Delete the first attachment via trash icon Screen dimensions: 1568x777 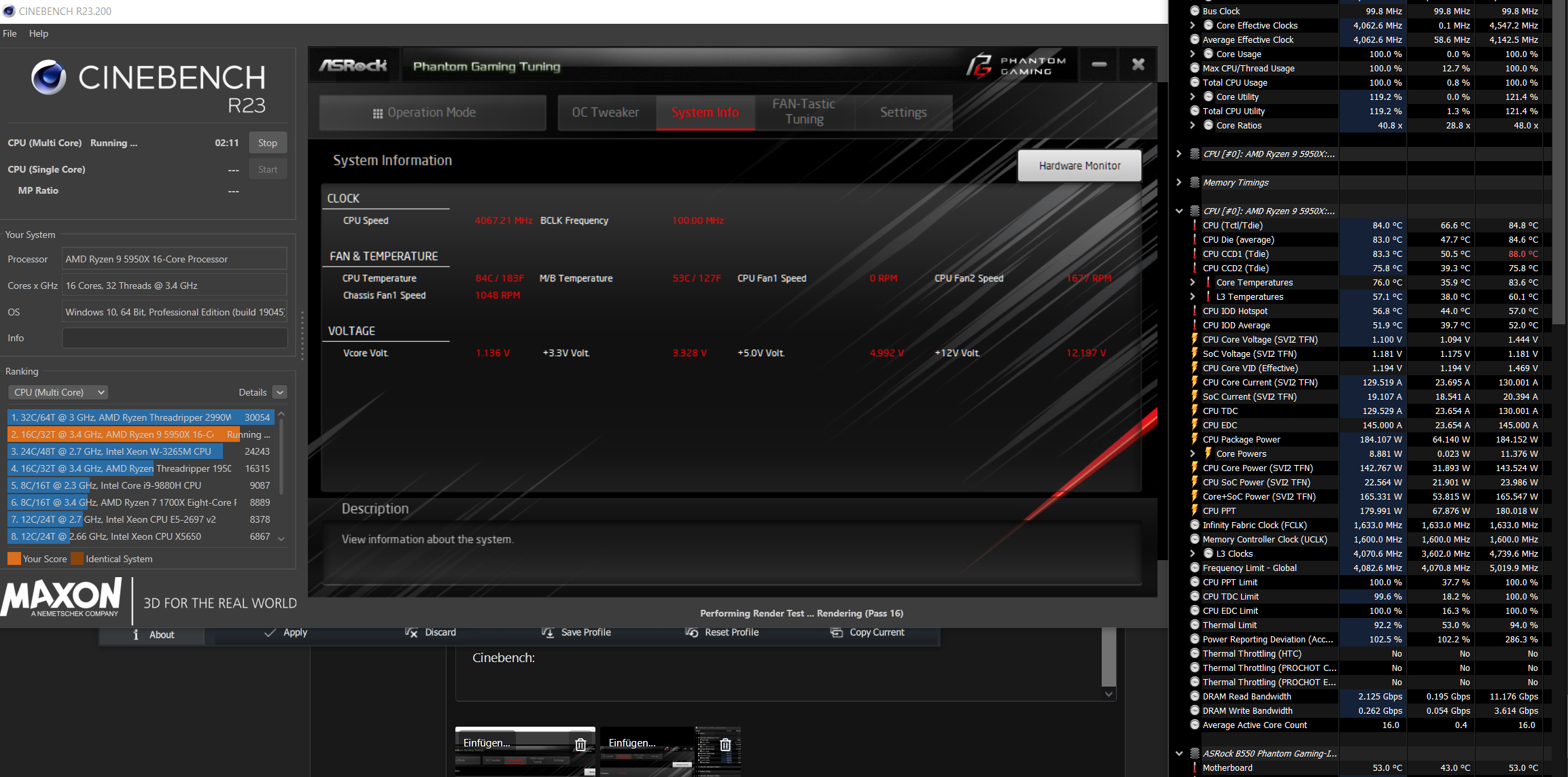tap(580, 744)
